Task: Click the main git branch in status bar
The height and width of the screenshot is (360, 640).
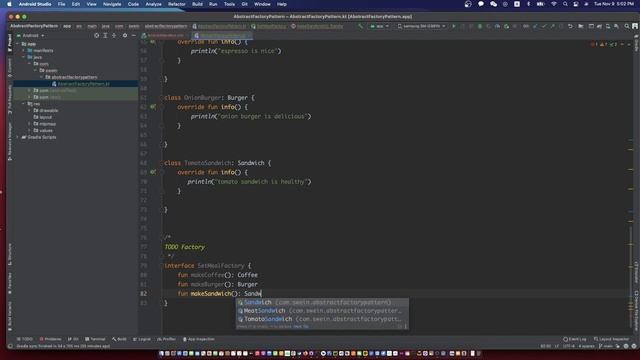Action: (606, 346)
